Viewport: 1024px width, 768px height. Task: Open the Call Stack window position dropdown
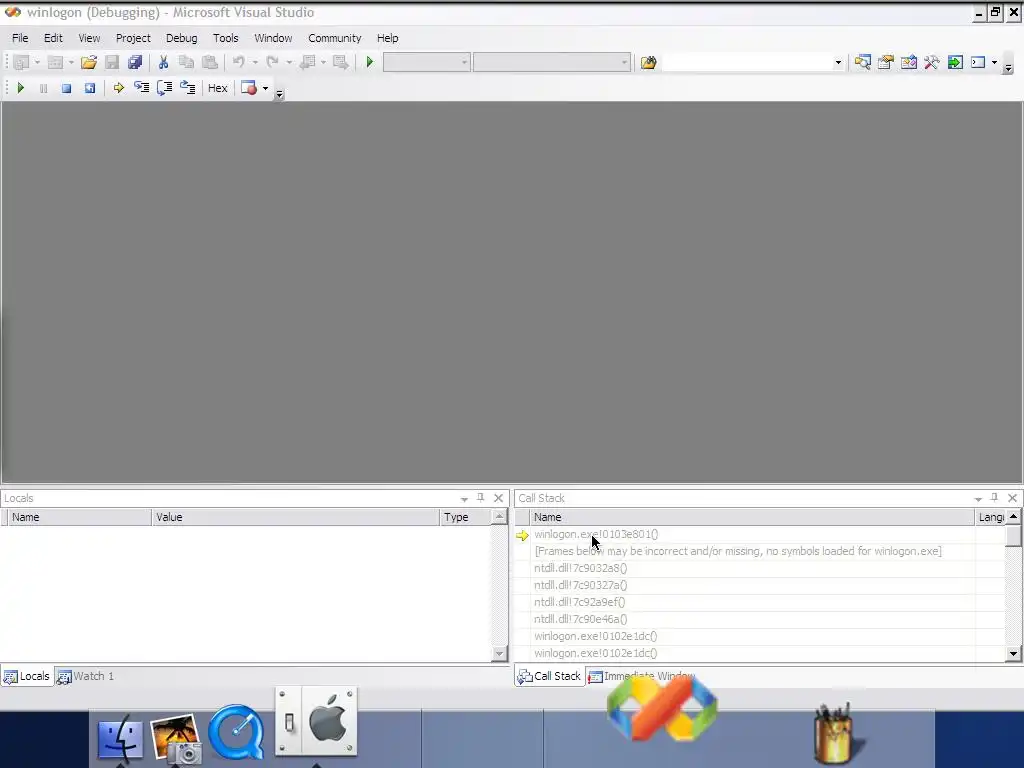tap(978, 499)
